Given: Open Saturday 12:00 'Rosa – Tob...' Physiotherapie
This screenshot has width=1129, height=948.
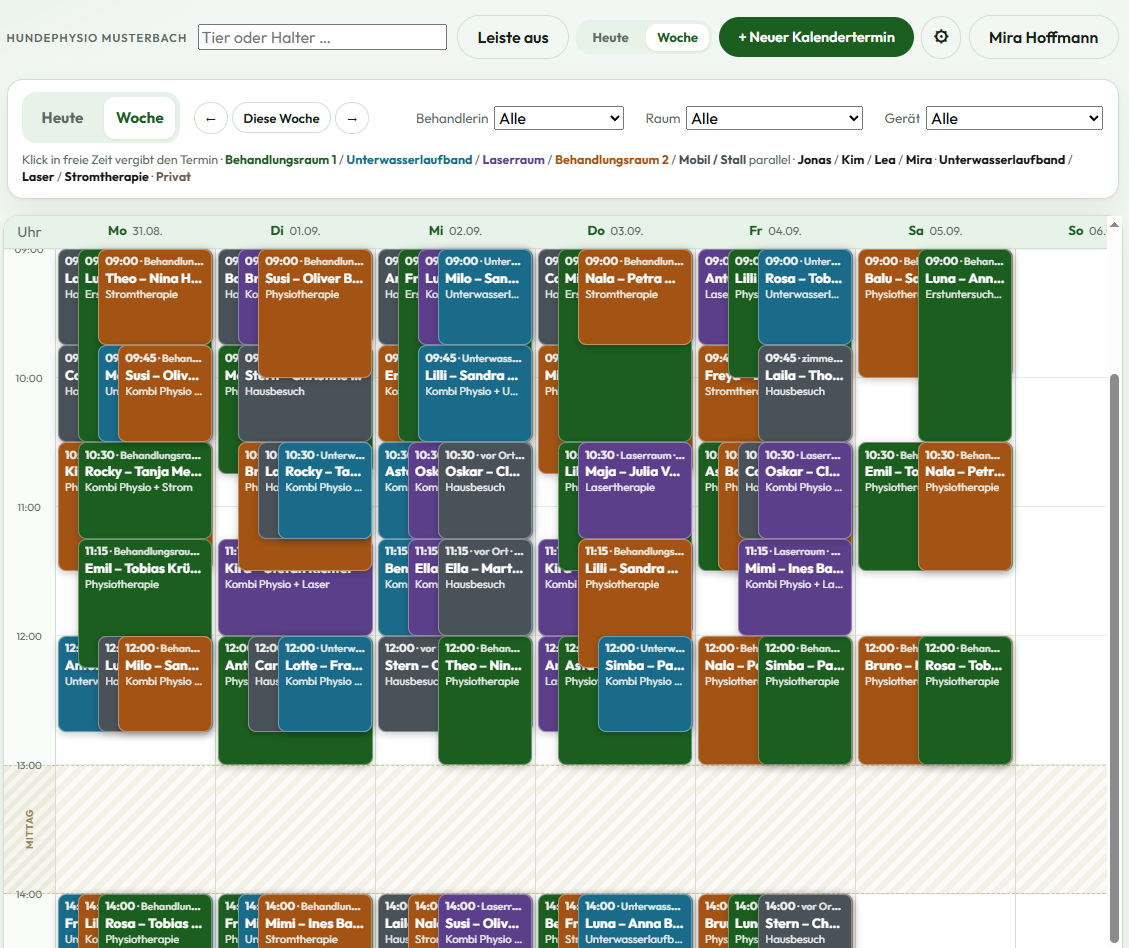Looking at the screenshot, I should 965,700.
